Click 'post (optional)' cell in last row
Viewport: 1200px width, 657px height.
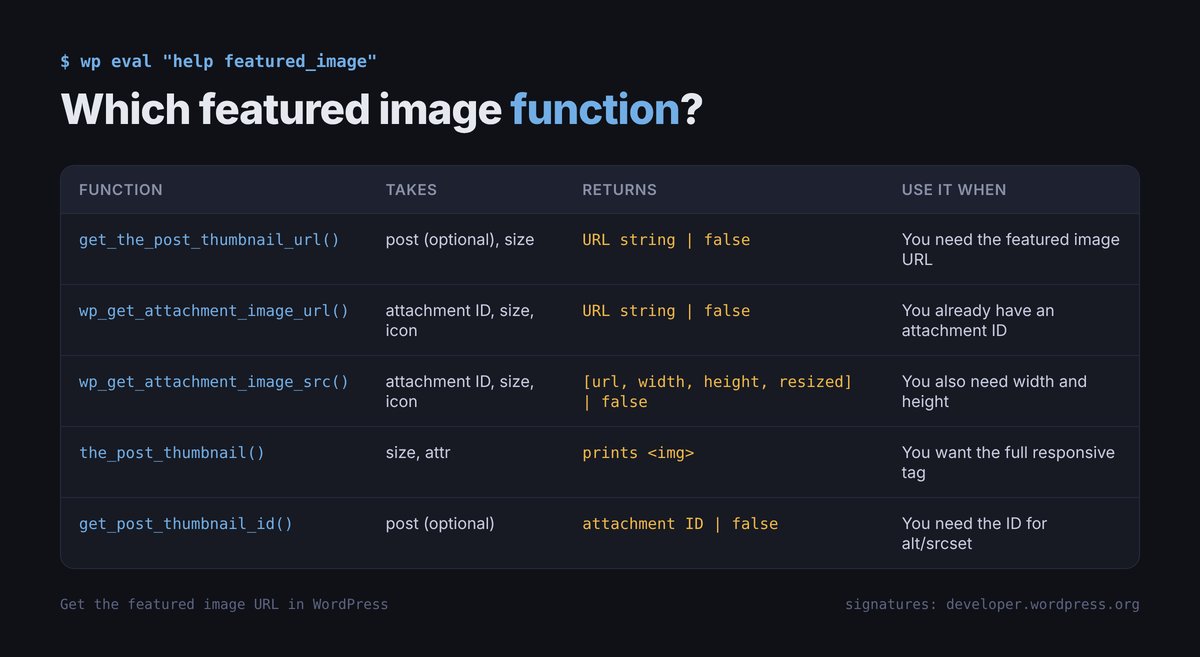point(440,524)
